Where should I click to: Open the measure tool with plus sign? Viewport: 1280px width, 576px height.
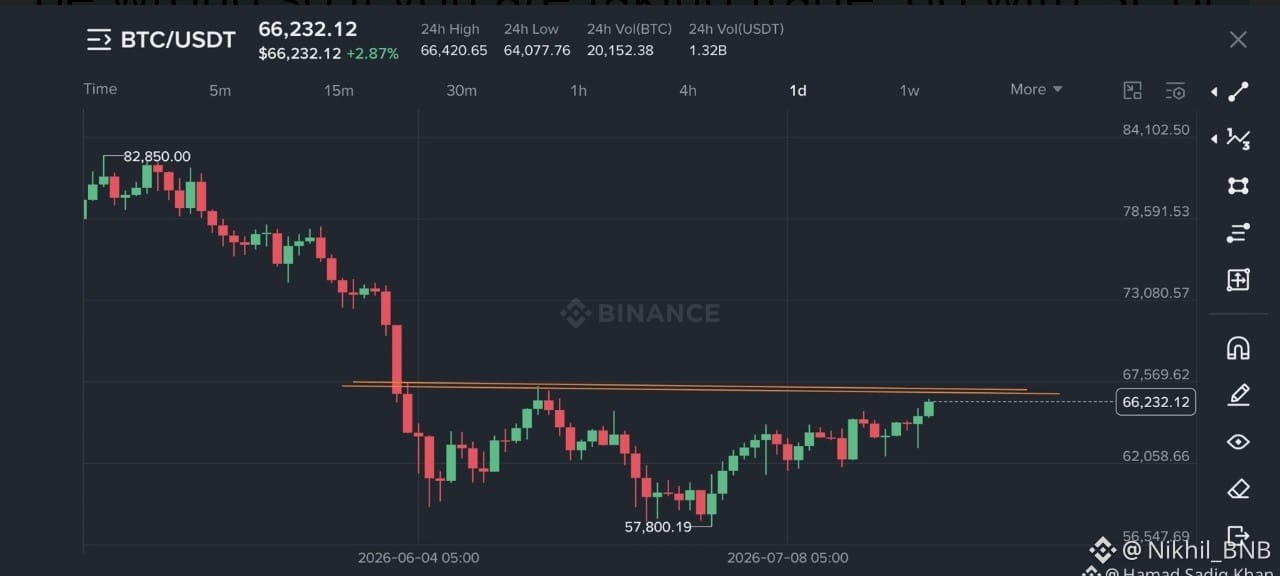1238,280
